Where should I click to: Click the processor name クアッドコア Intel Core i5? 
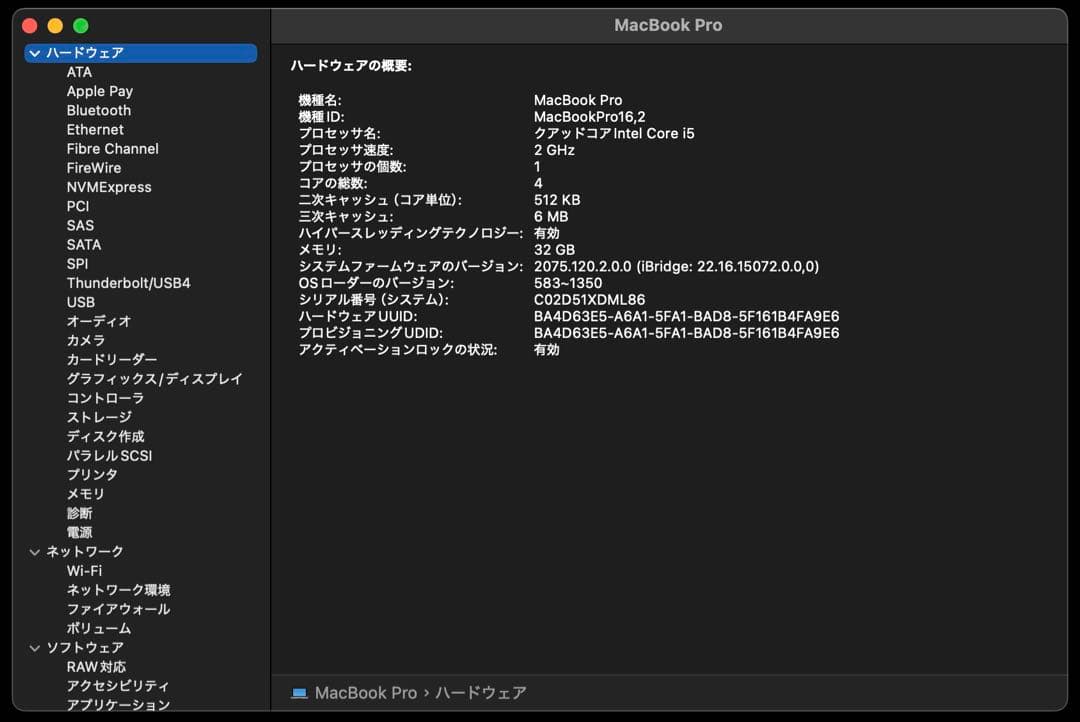[x=614, y=134]
